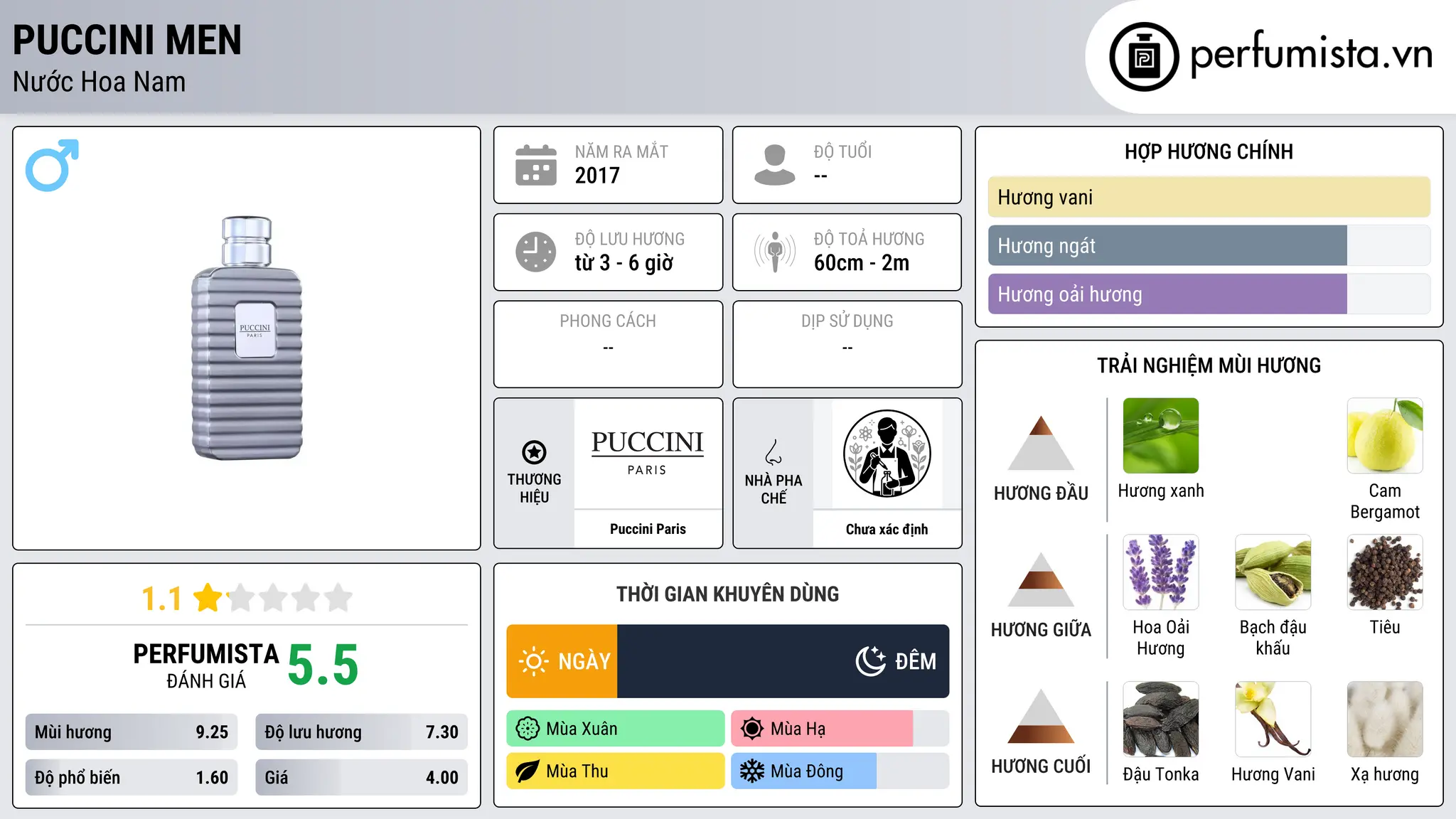Click the Mùa Thu season bar
Screen dimensions: 1456x819
[x=616, y=771]
